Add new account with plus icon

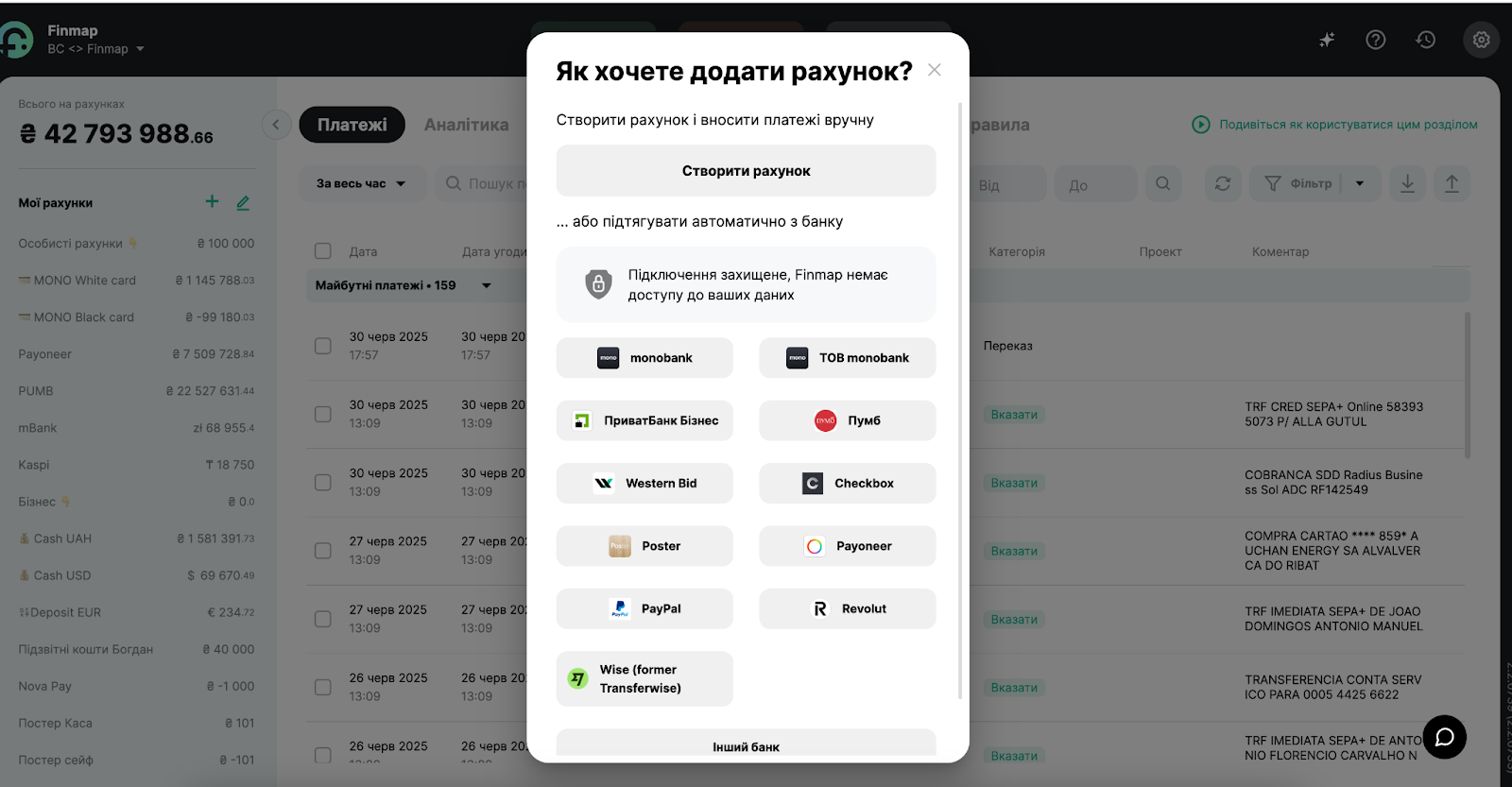coord(212,201)
